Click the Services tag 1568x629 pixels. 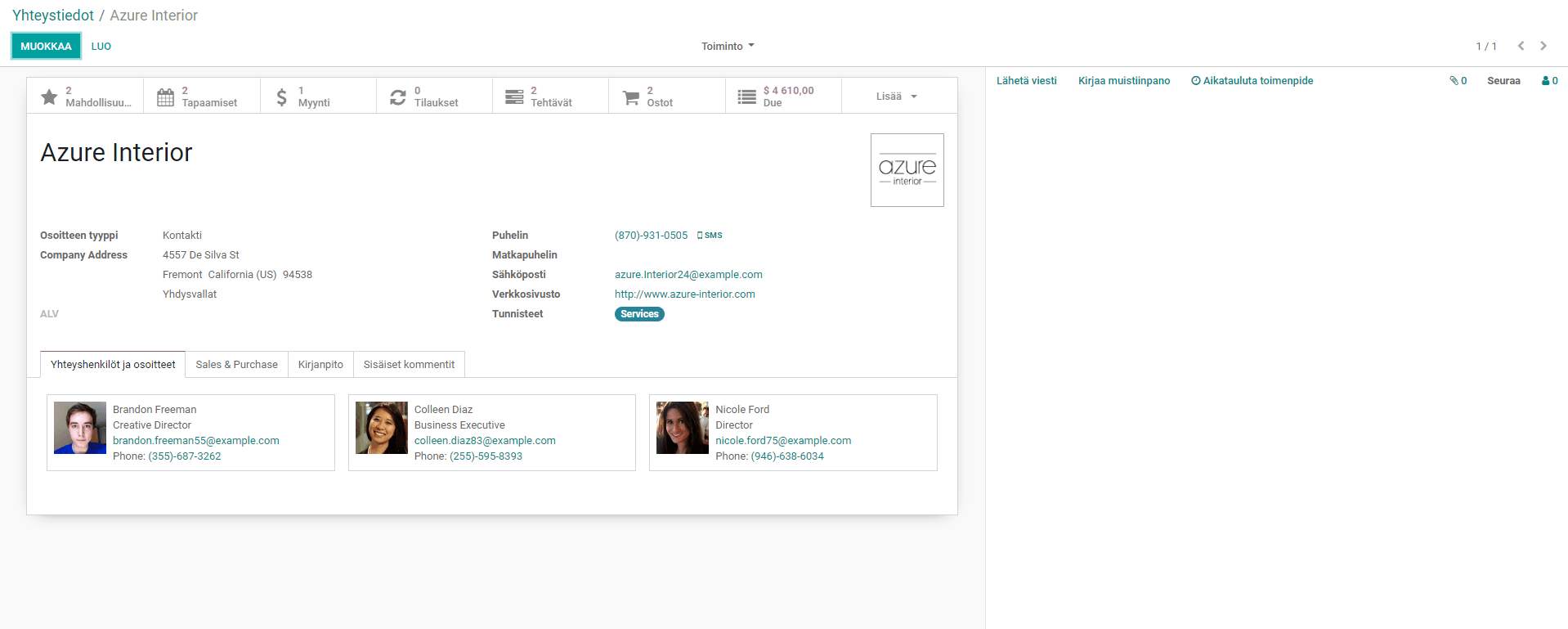(x=639, y=314)
